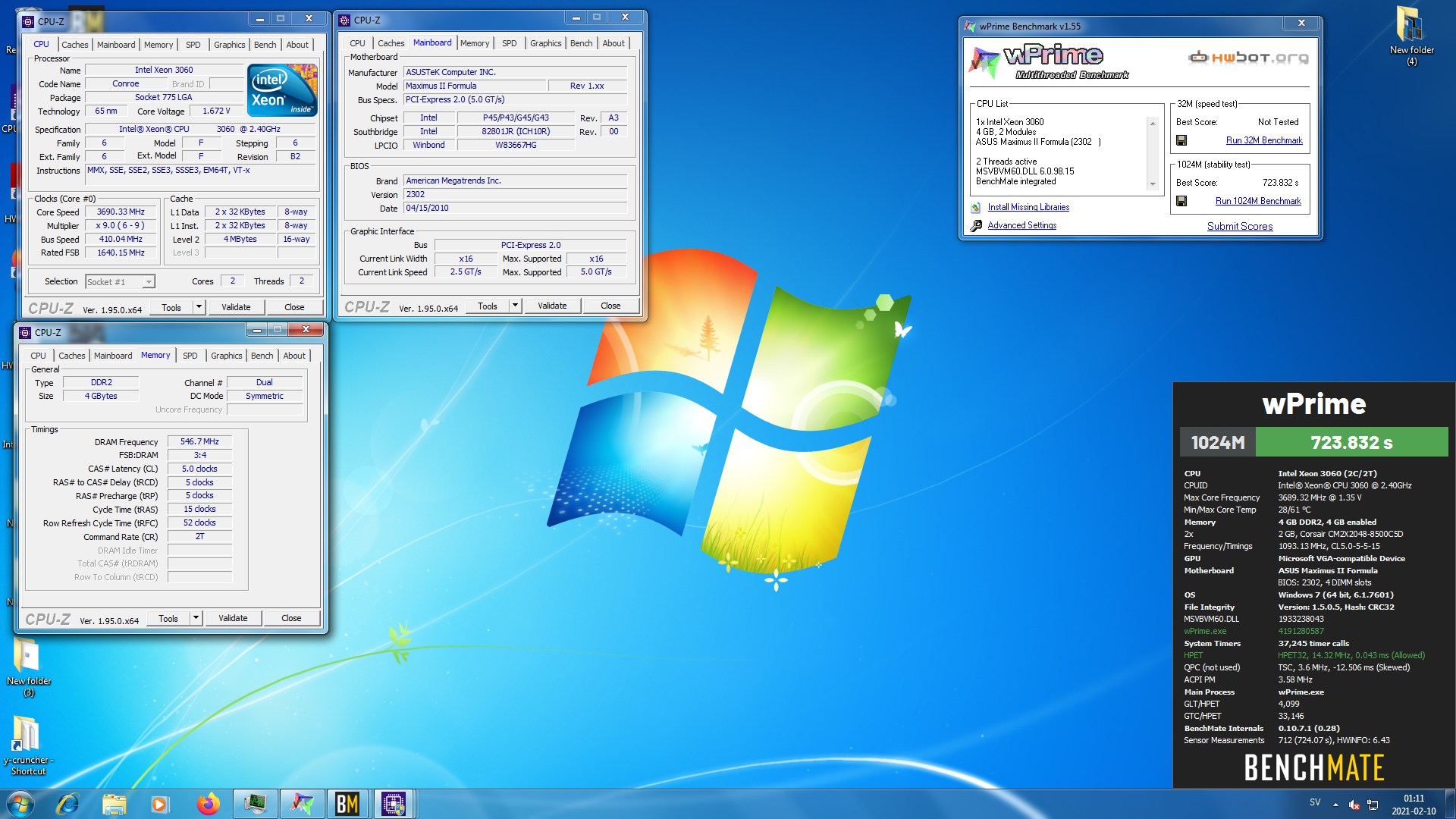
Task: Click the CPU List scrollbar up arrow
Action: [x=1152, y=123]
